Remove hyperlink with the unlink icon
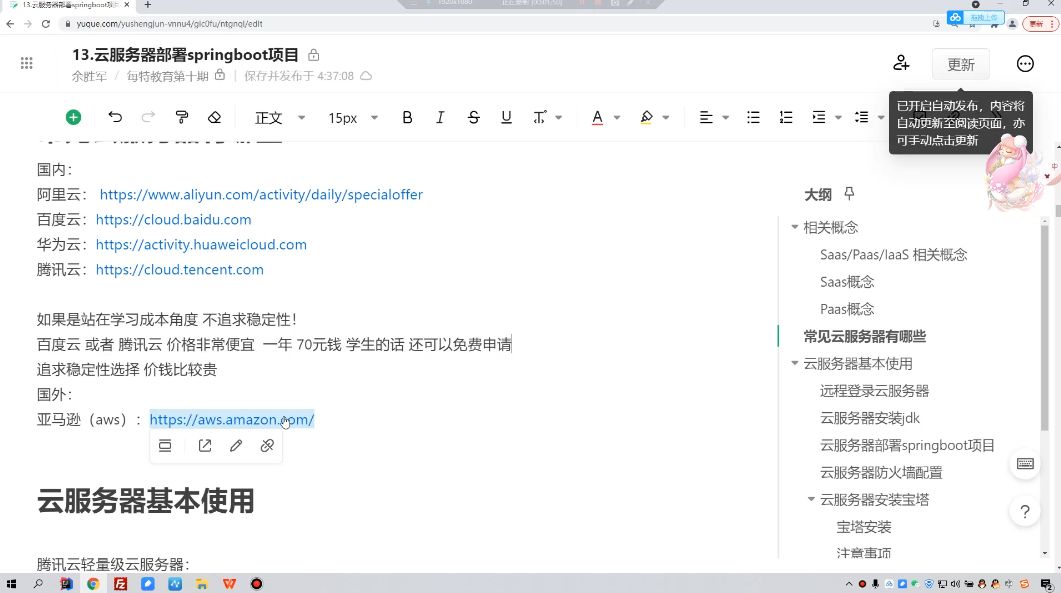Screen dimensions: 1061x593 tap(267, 445)
